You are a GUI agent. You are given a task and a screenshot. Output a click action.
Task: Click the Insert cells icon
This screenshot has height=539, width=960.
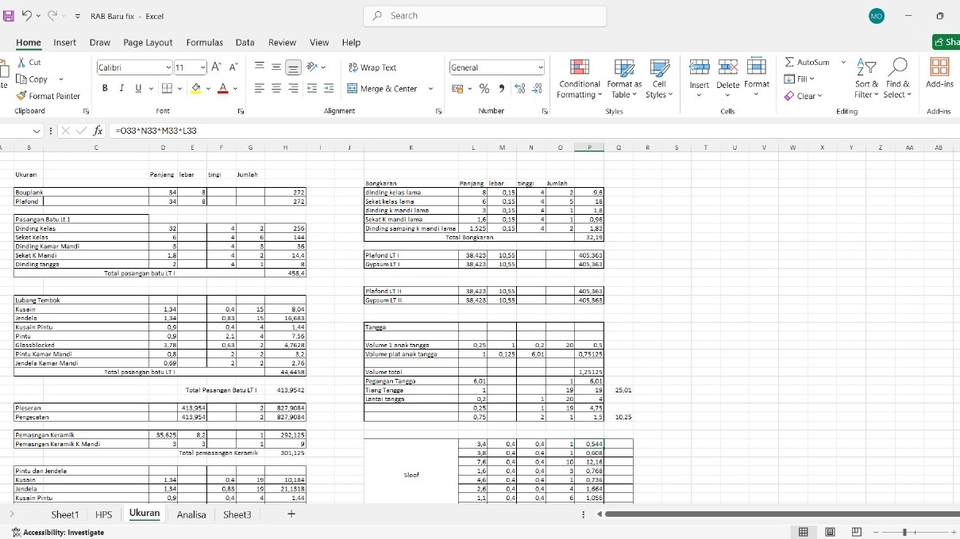tap(699, 67)
